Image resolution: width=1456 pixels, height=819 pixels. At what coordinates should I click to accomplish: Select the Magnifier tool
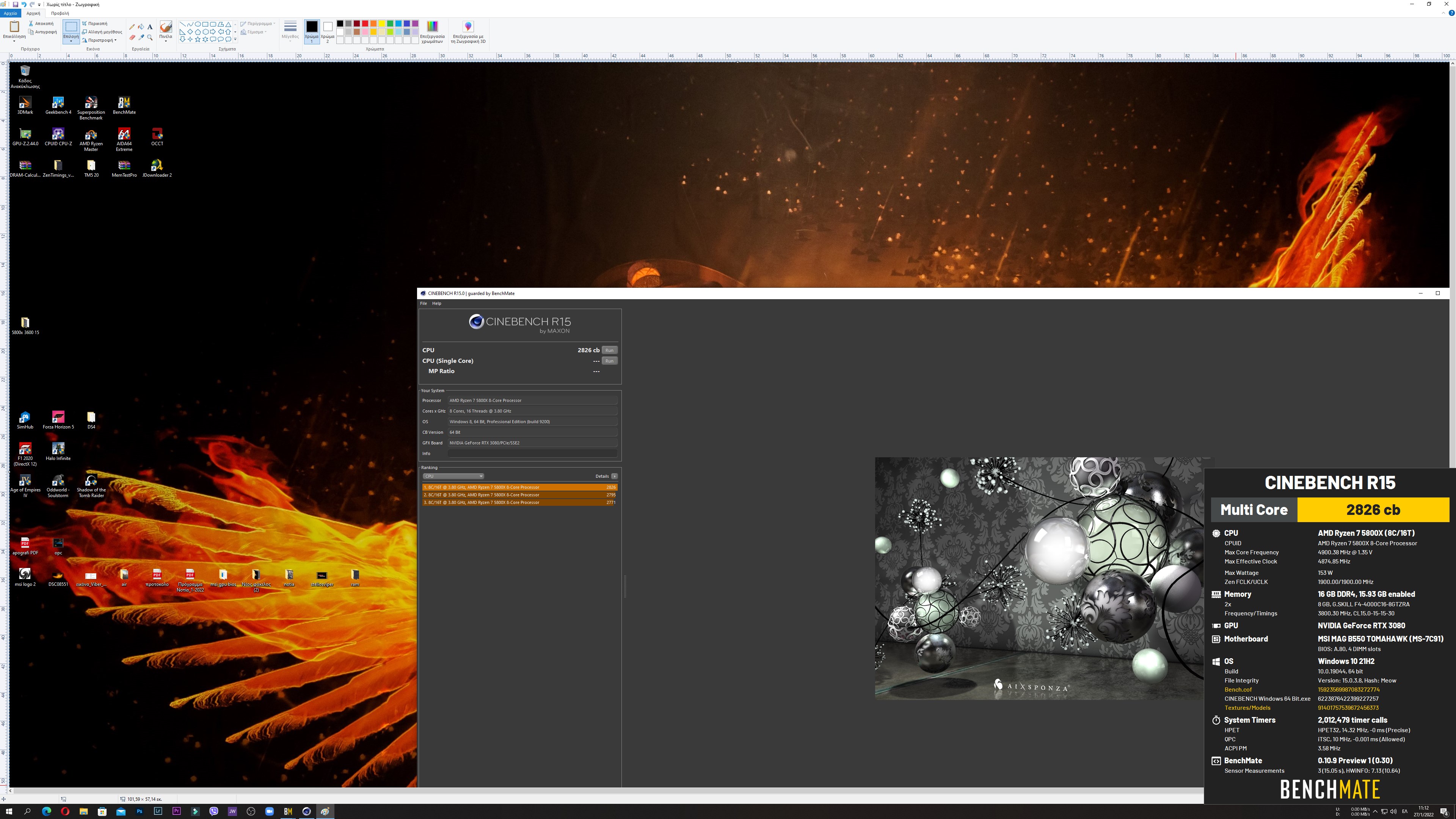(x=150, y=37)
